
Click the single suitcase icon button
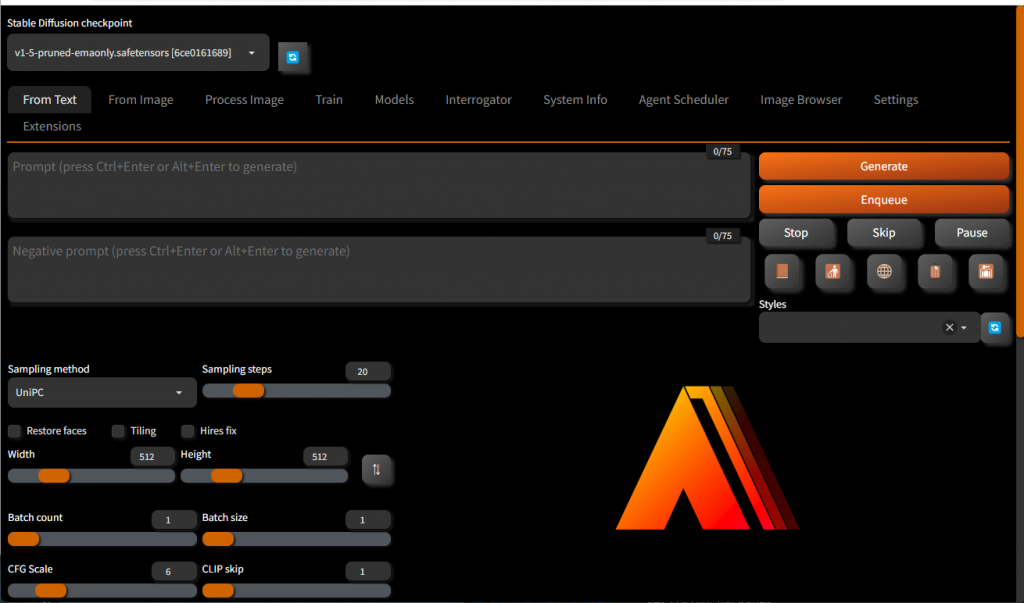tap(935, 271)
